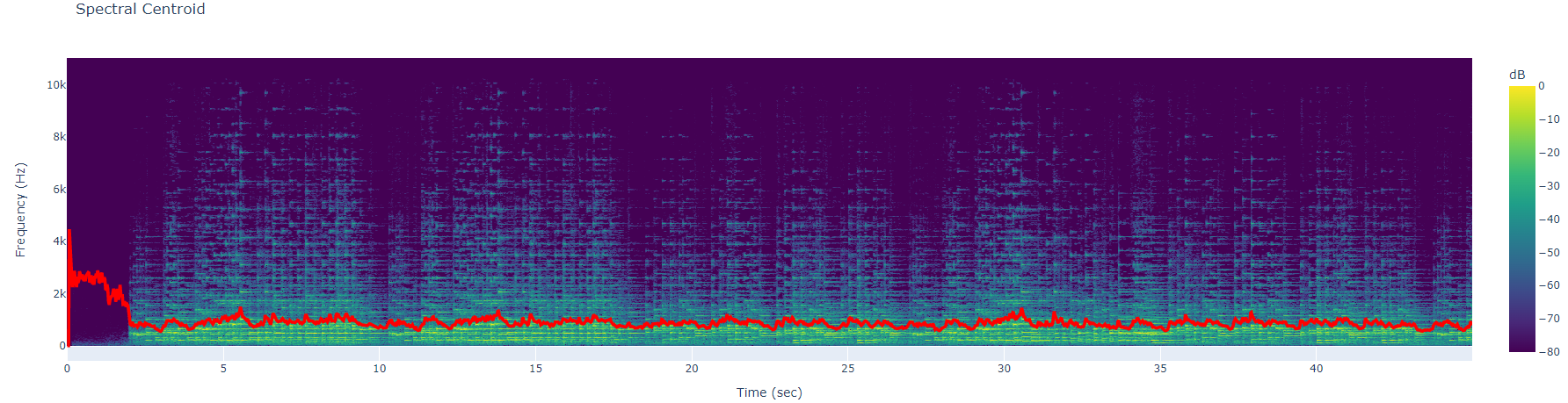Click the Time (sec) x-axis label

(x=768, y=392)
